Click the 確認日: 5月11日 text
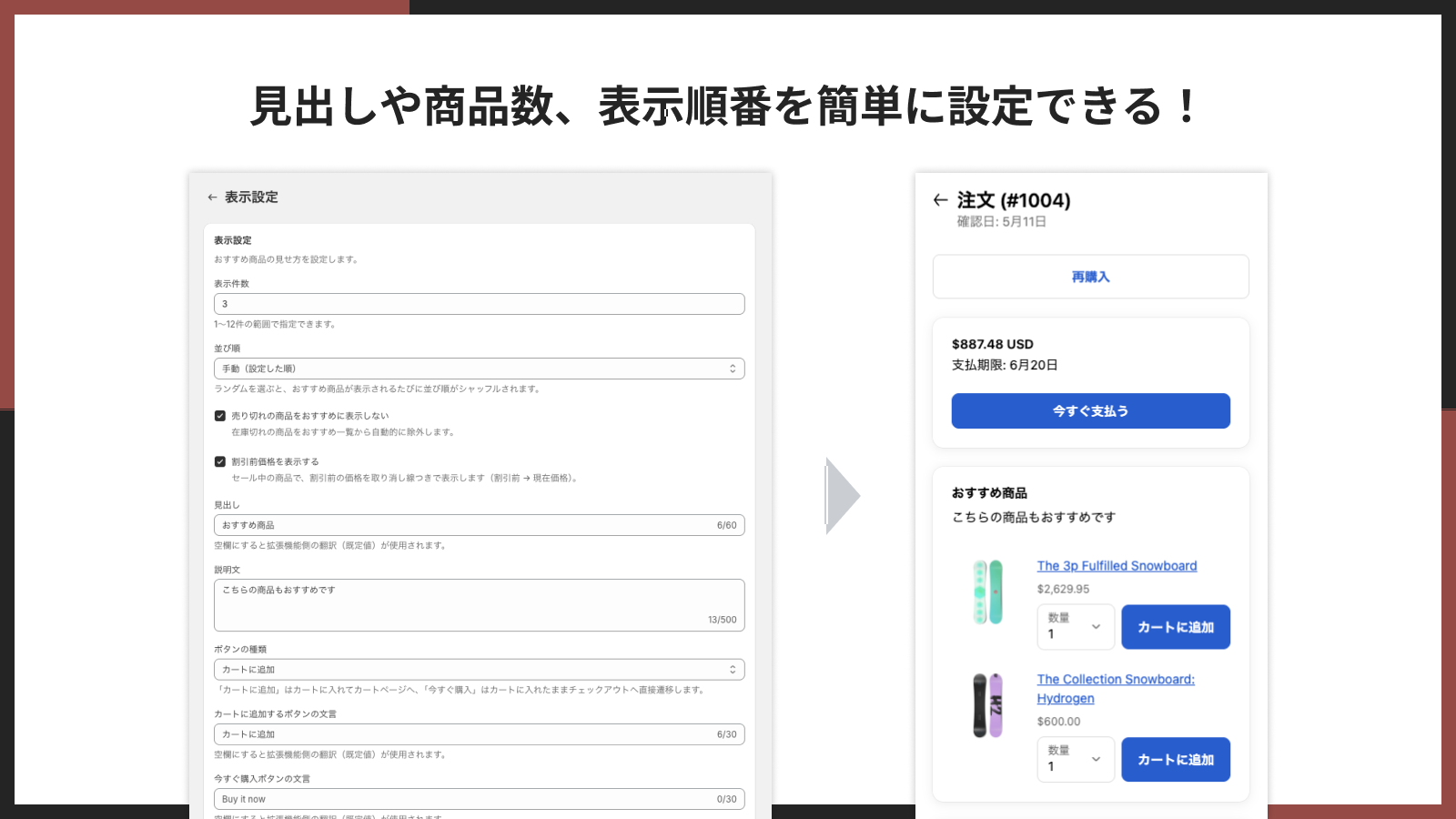Viewport: 1456px width, 819px height. 1002,222
